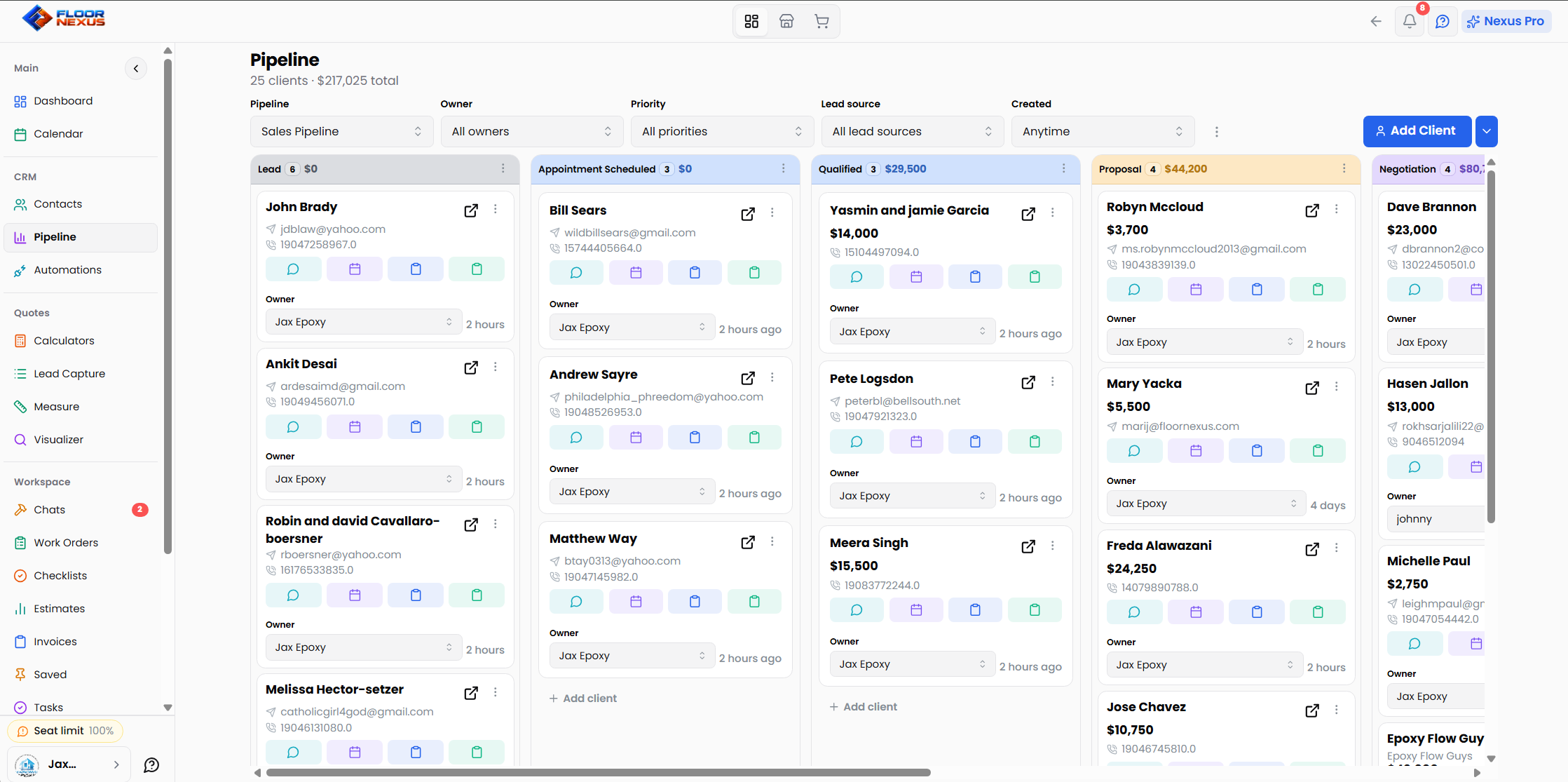Open the All owners filter dropdown
The image size is (1568, 782).
(532, 132)
